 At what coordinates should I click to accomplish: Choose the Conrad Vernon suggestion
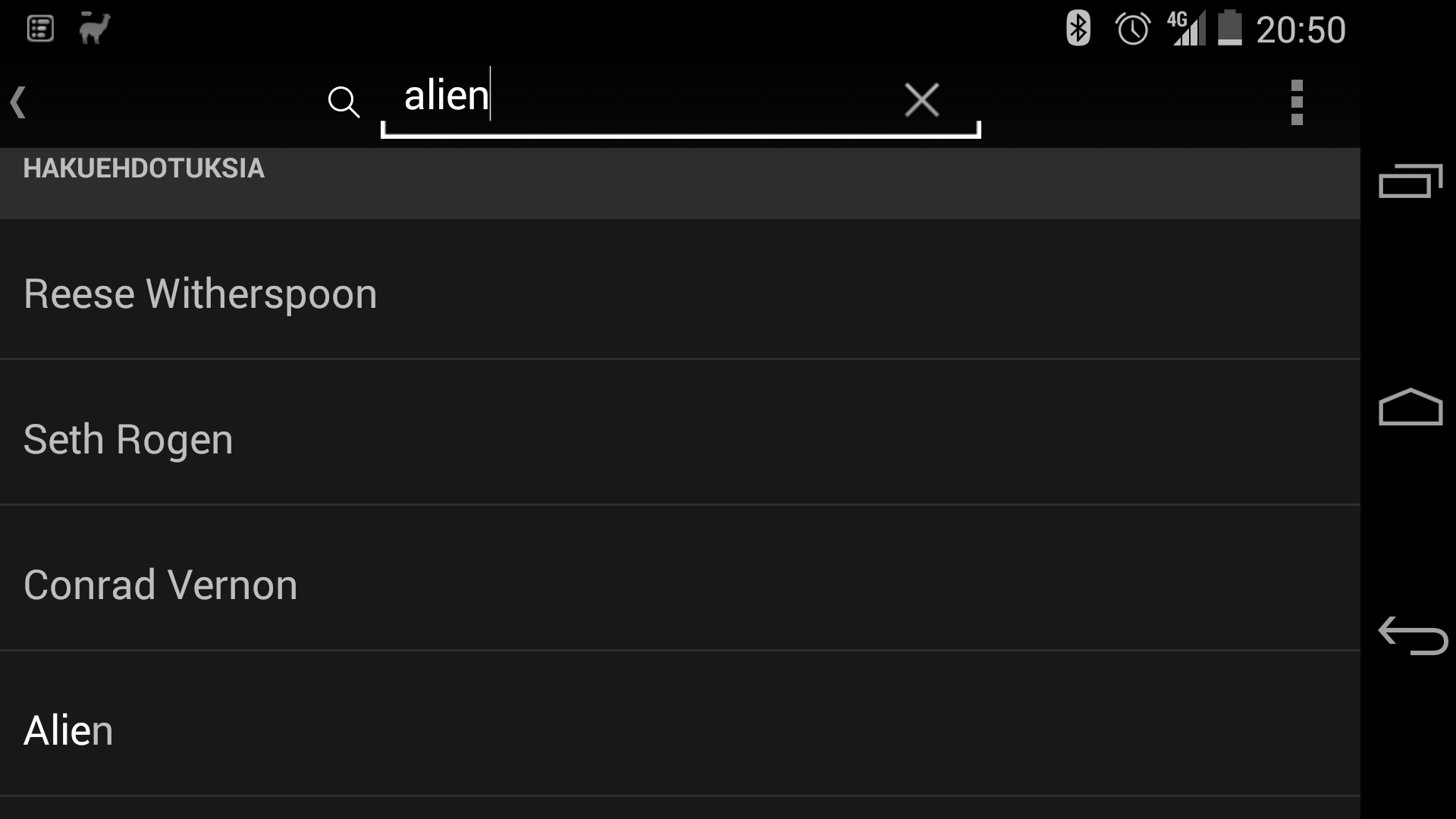(161, 585)
